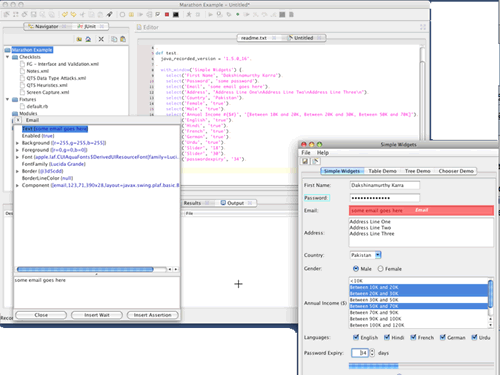The height and width of the screenshot is (375, 500).
Task: Open the Help menu in Simple Widgets
Action: click(323, 153)
